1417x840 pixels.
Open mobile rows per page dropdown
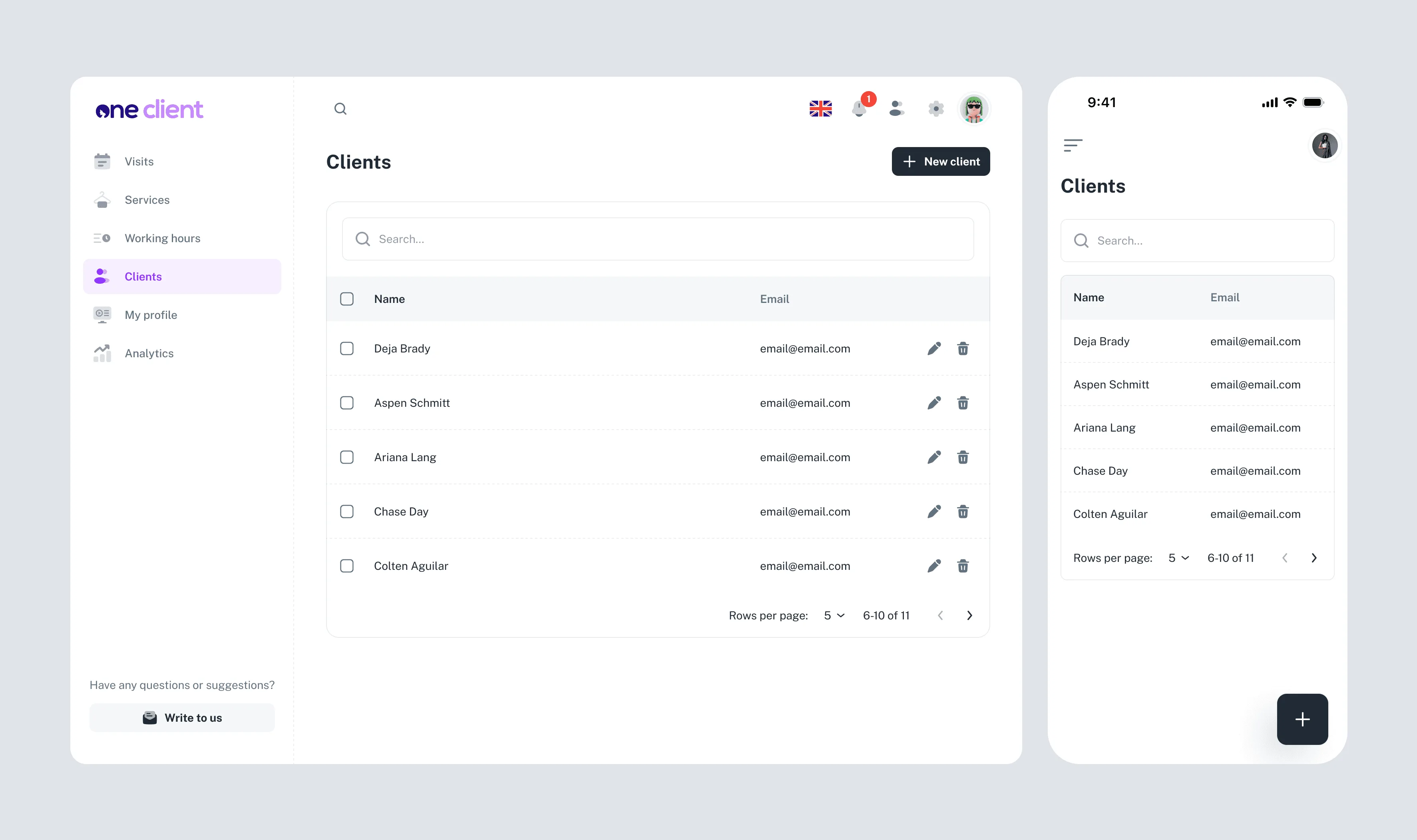point(1179,558)
